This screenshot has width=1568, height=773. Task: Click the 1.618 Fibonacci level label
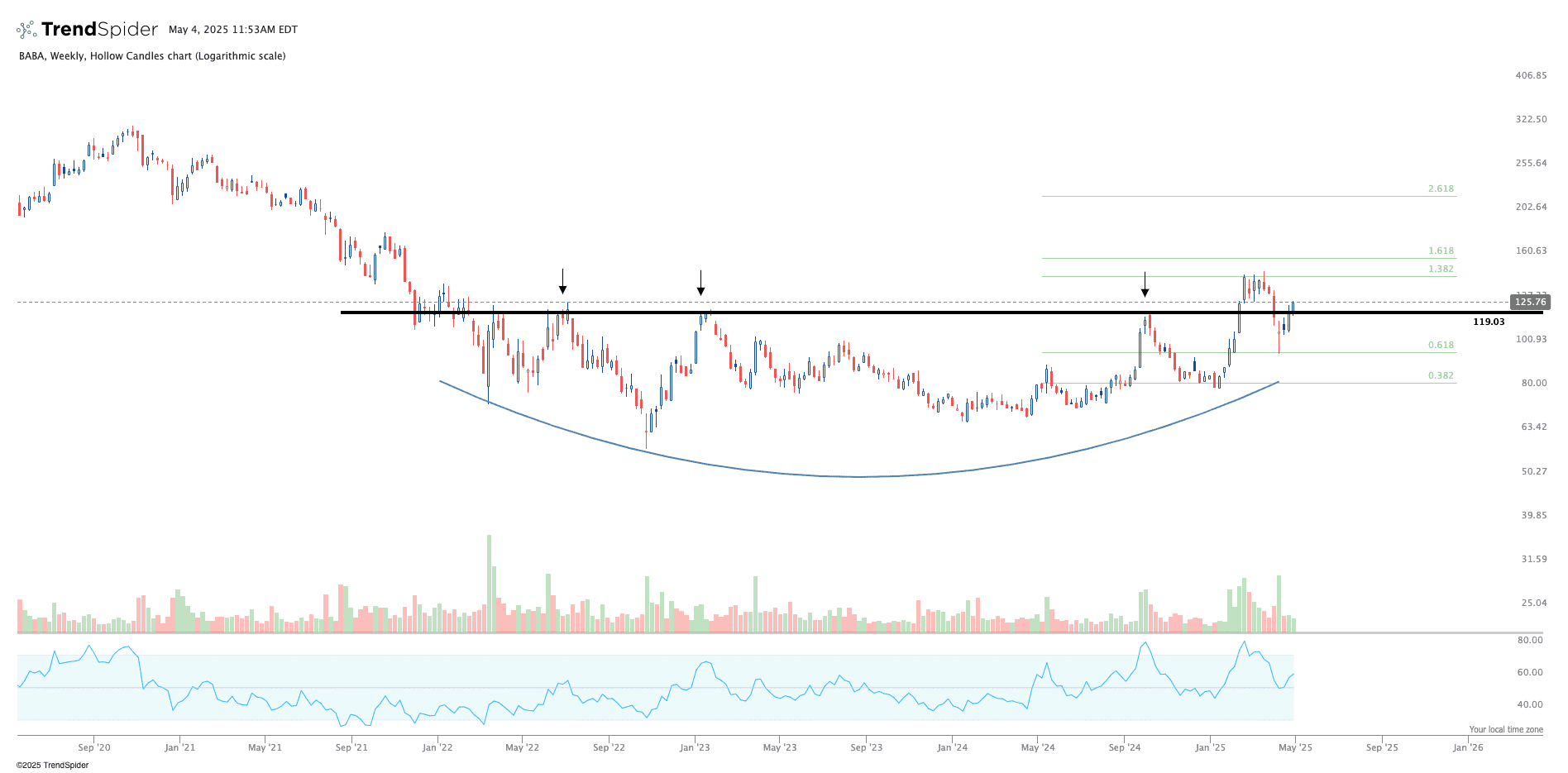1440,251
